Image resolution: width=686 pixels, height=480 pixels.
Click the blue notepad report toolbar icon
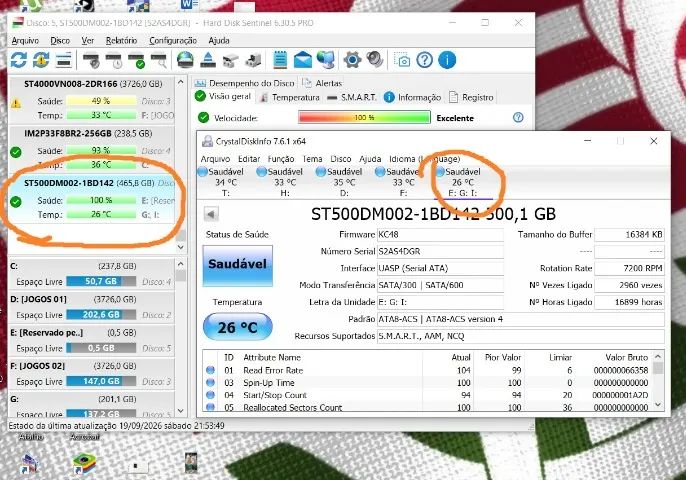[280, 60]
